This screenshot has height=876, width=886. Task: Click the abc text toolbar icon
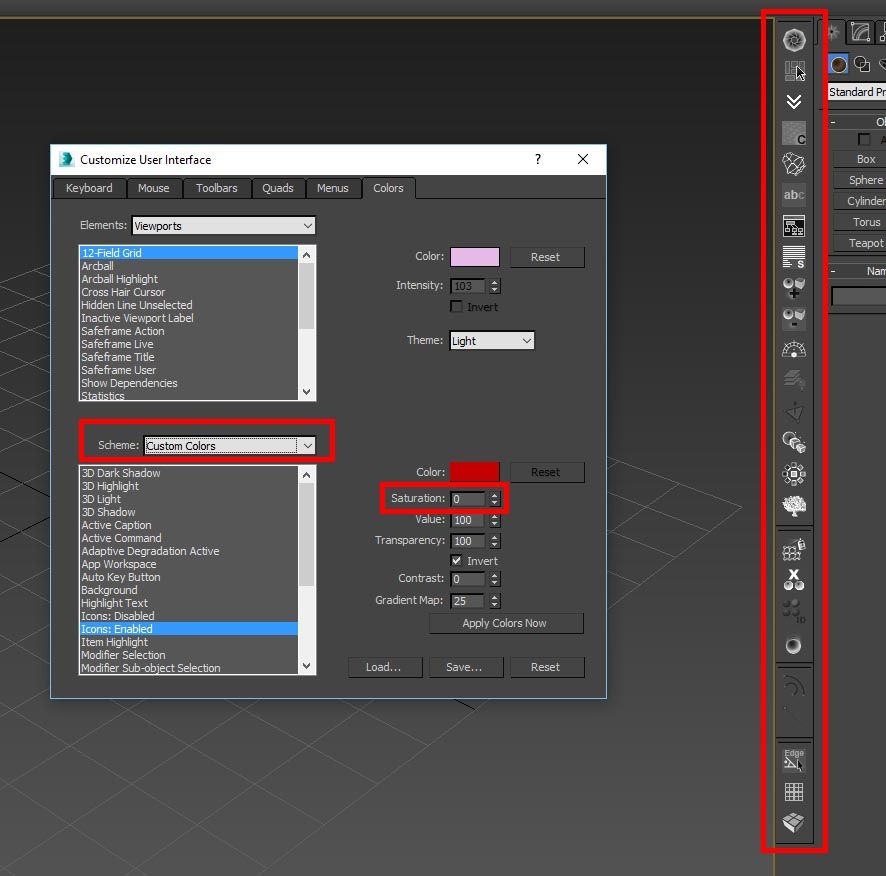tap(794, 195)
